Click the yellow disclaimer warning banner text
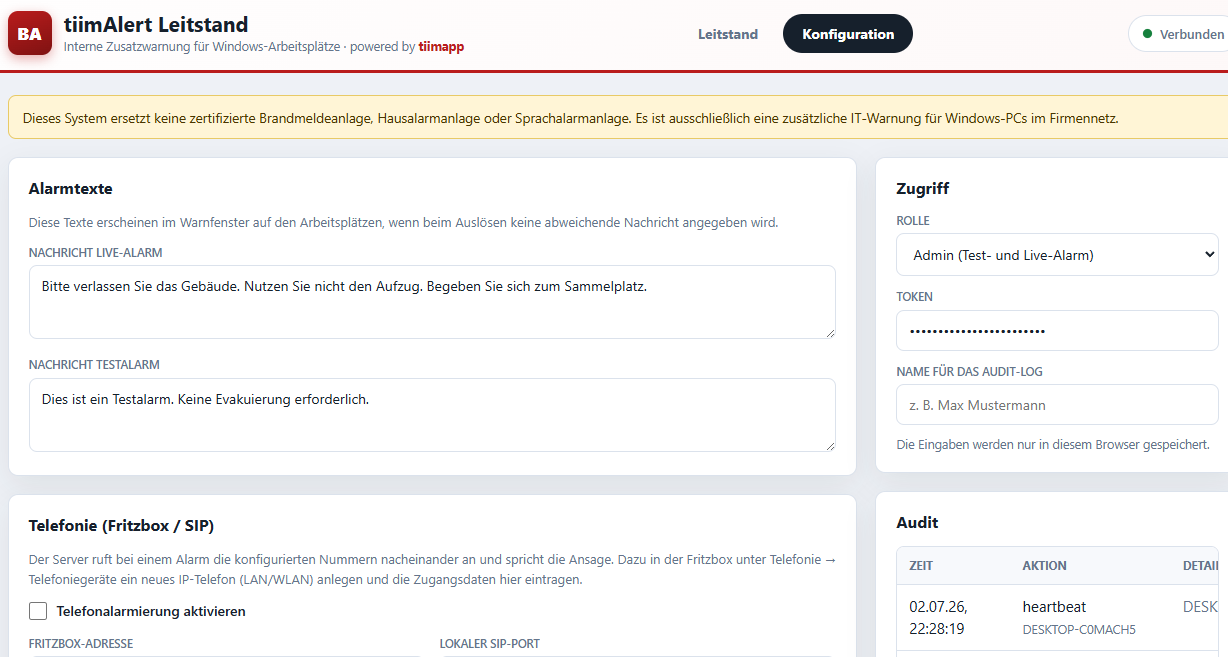 click(x=570, y=118)
